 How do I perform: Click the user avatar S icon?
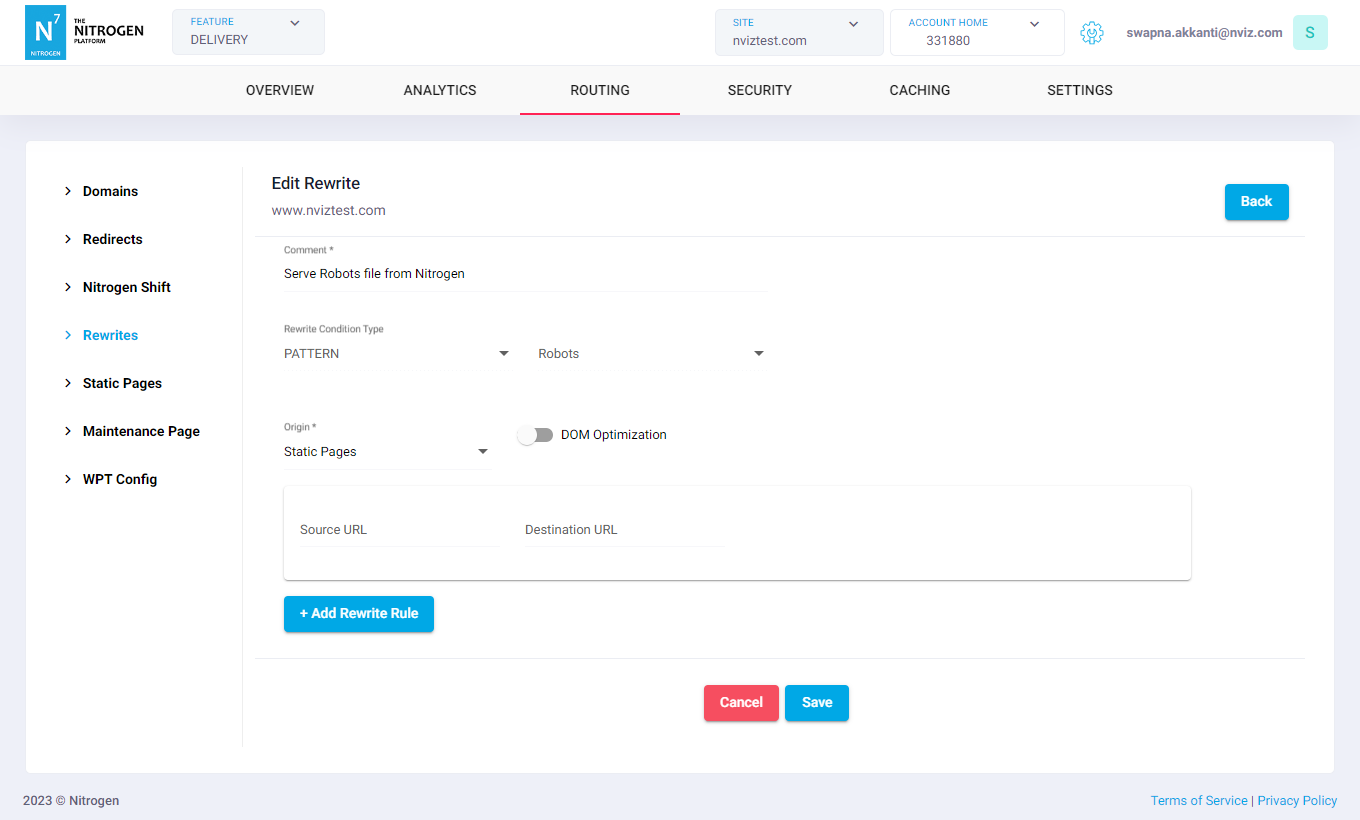coord(1309,33)
